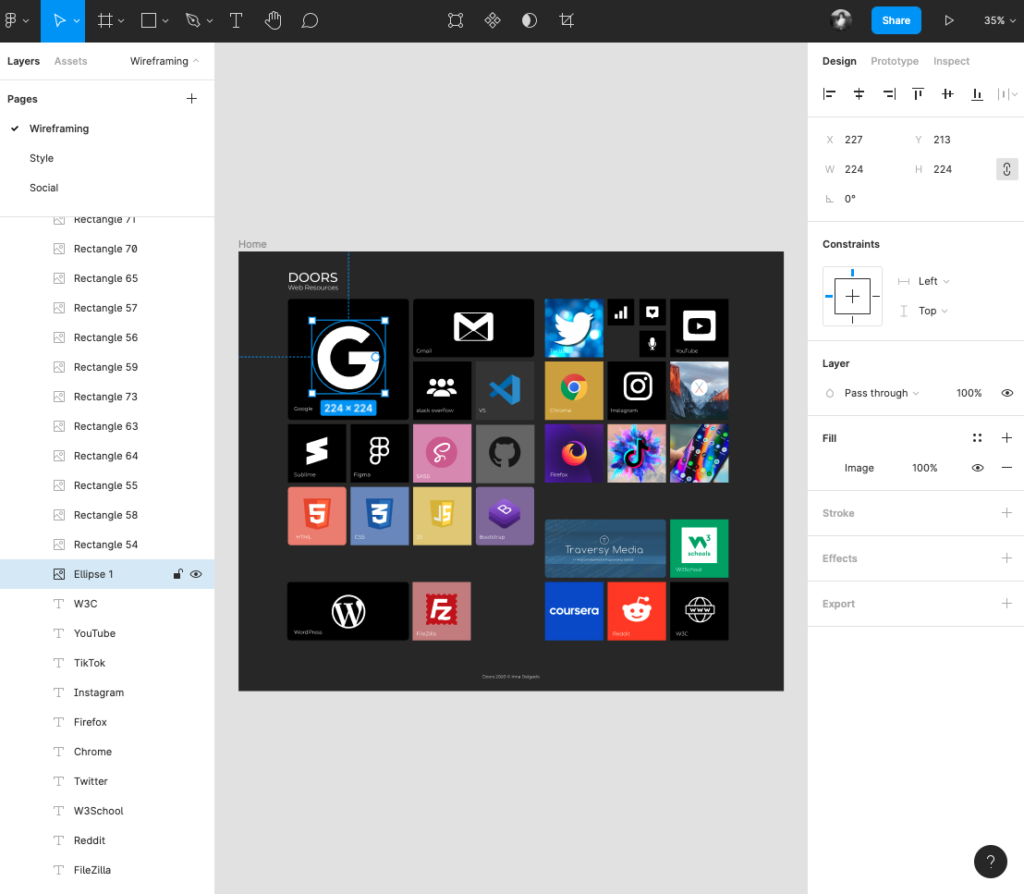The width and height of the screenshot is (1024, 894).
Task: Click the Create component icon
Action: (x=492, y=20)
